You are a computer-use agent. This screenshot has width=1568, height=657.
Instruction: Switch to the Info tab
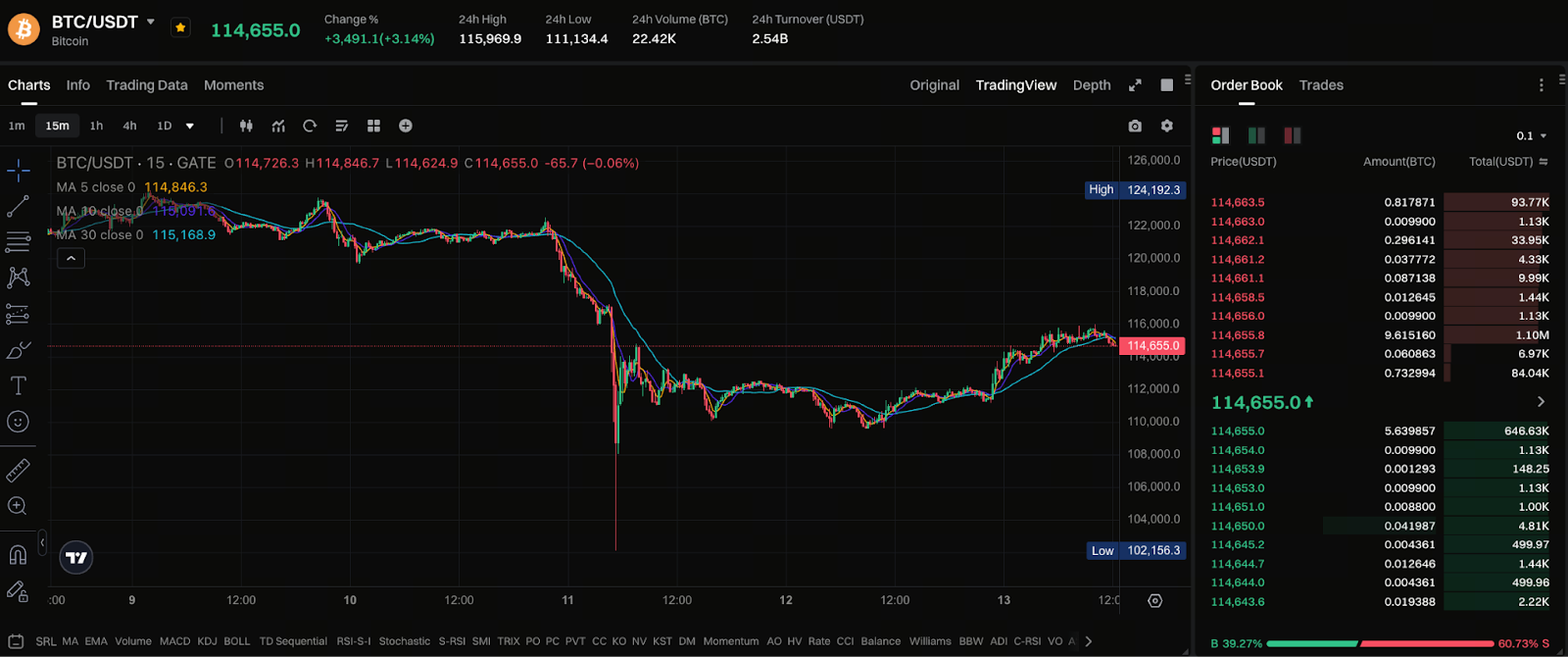(x=78, y=85)
